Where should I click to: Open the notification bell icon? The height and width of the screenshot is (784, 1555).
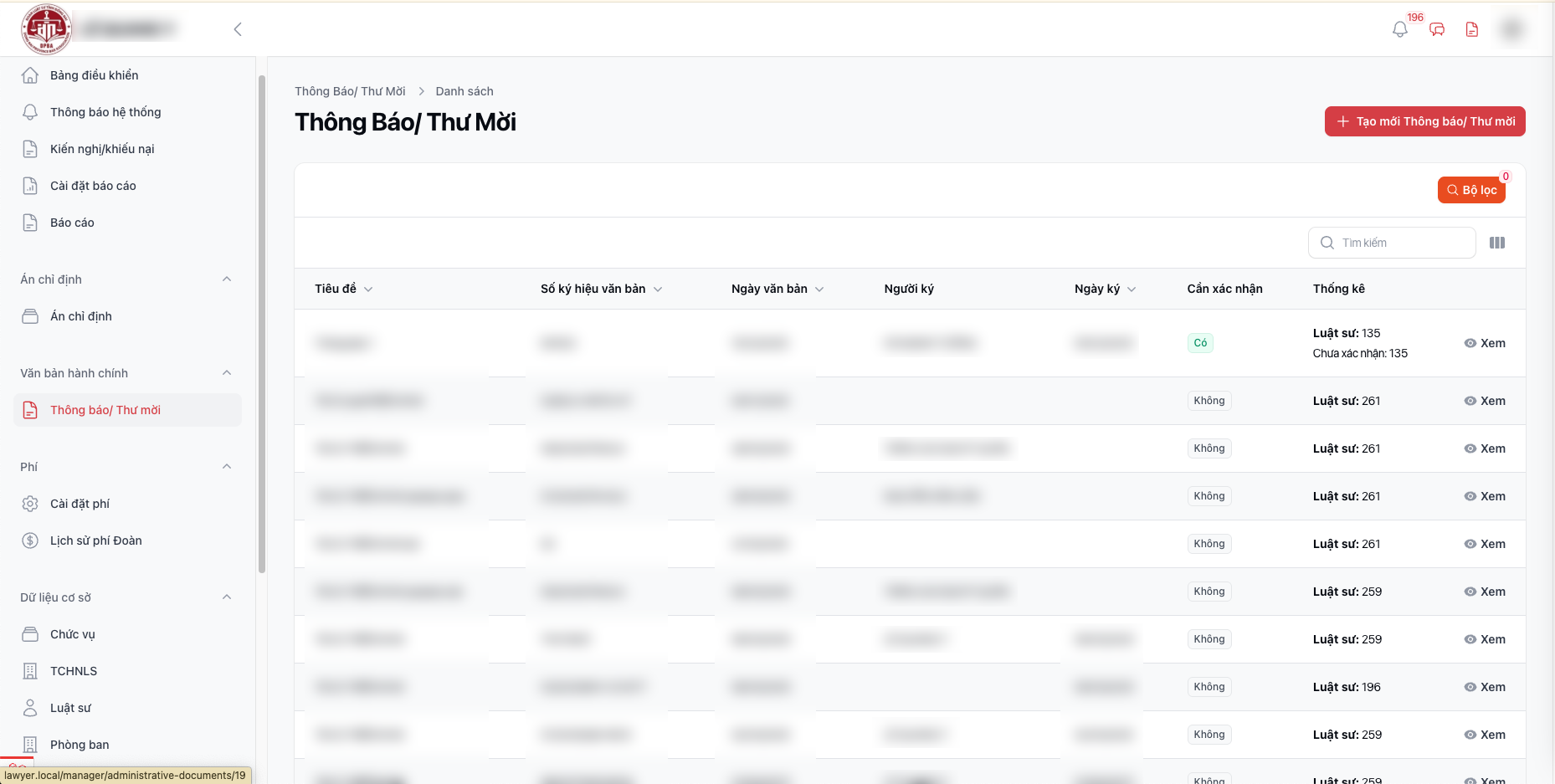tap(1399, 29)
